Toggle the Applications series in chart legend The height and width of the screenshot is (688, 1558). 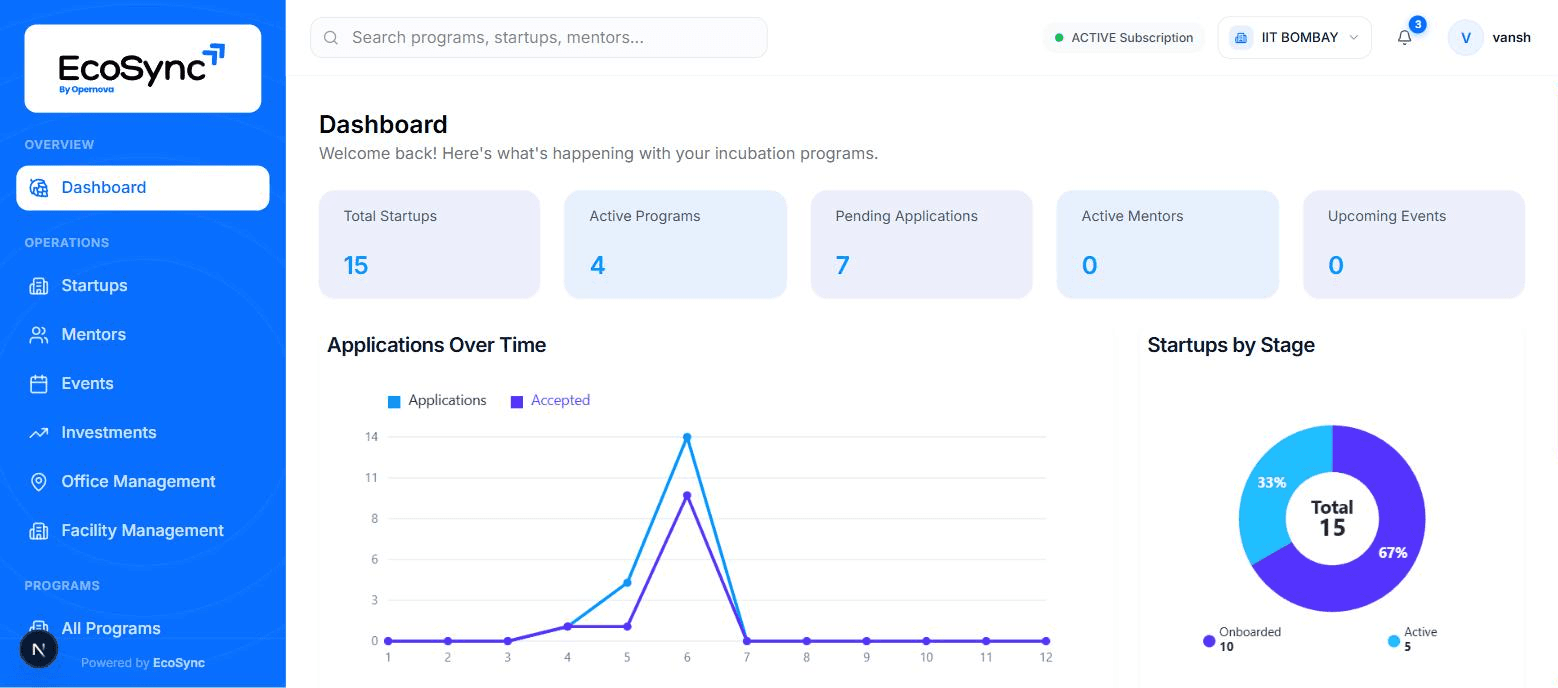pyautogui.click(x=437, y=400)
